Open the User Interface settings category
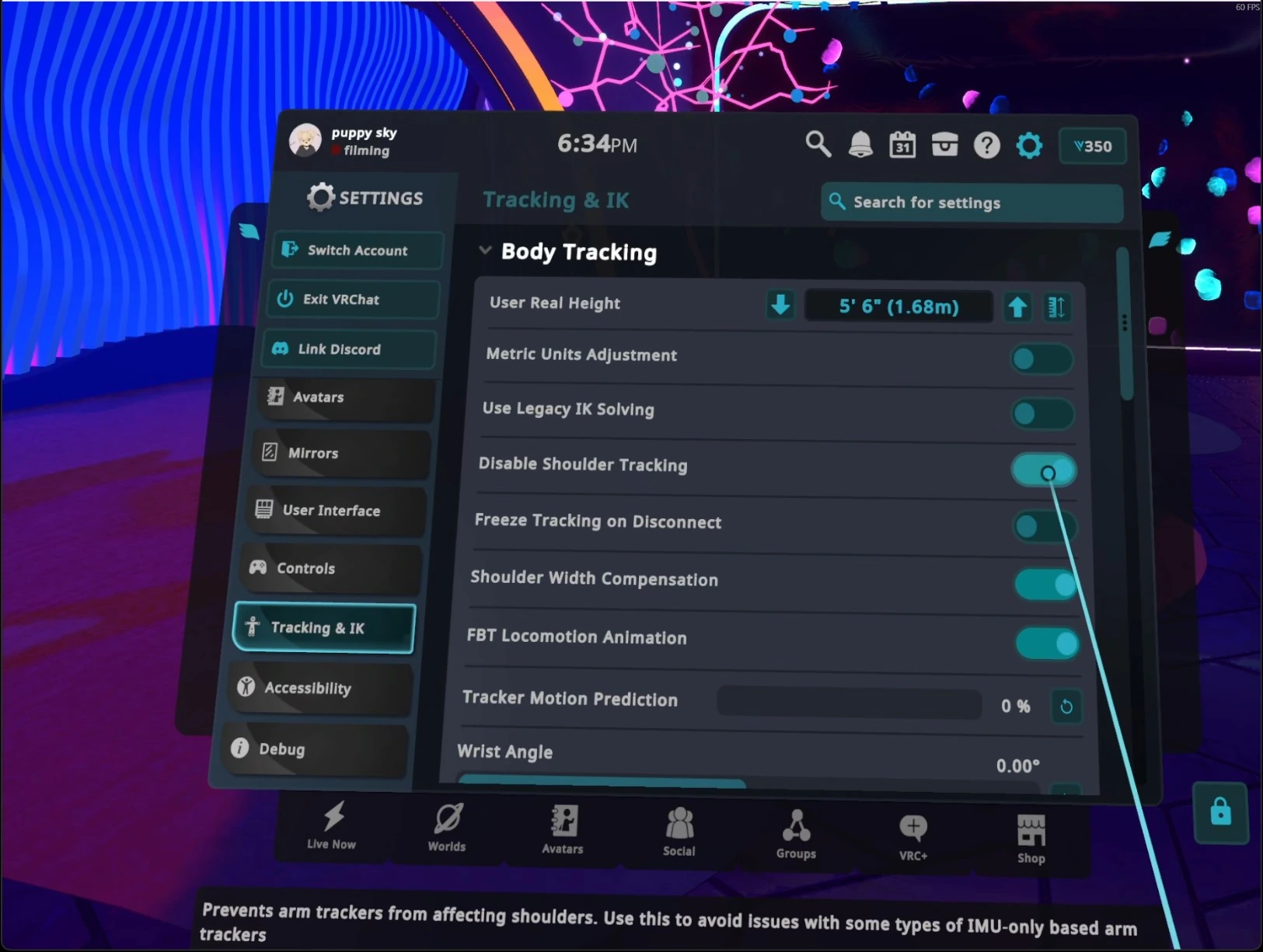The image size is (1263, 952). pyautogui.click(x=336, y=511)
